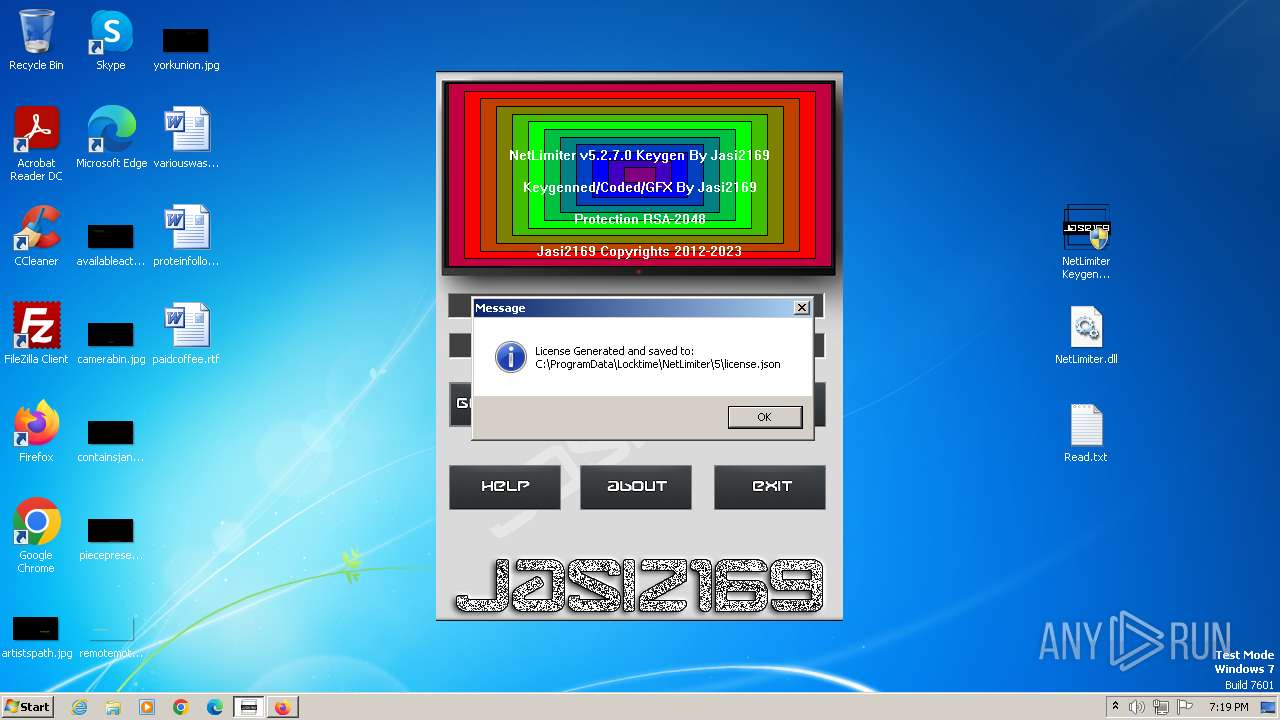Launch Edge from the taskbar
1280x720 pixels.
(215, 707)
